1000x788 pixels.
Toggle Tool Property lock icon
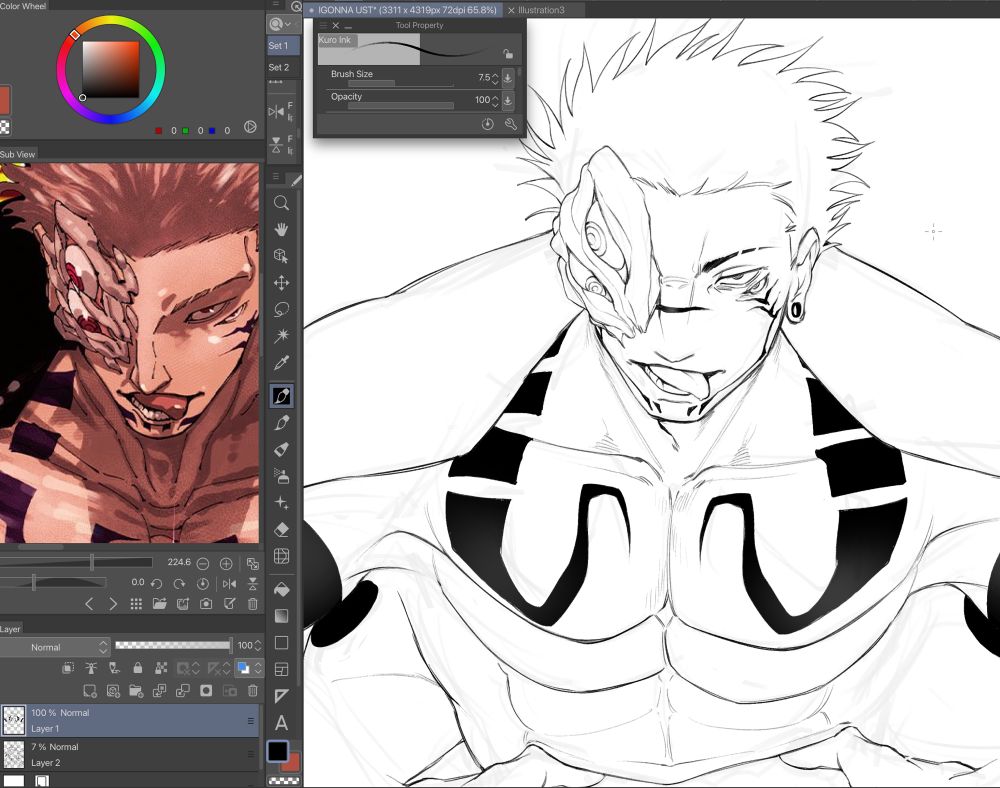coord(508,54)
